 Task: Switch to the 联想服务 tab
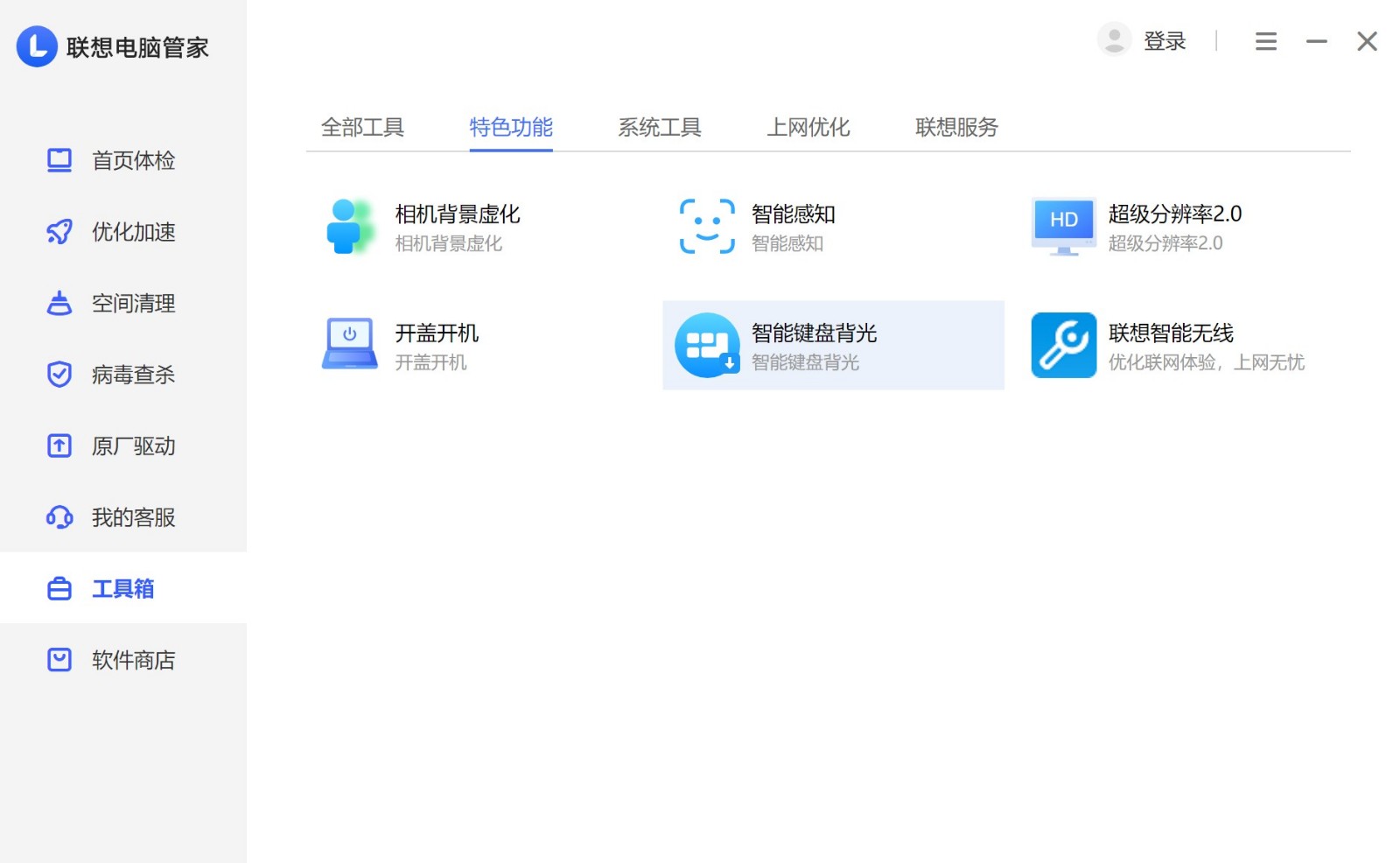(956, 128)
